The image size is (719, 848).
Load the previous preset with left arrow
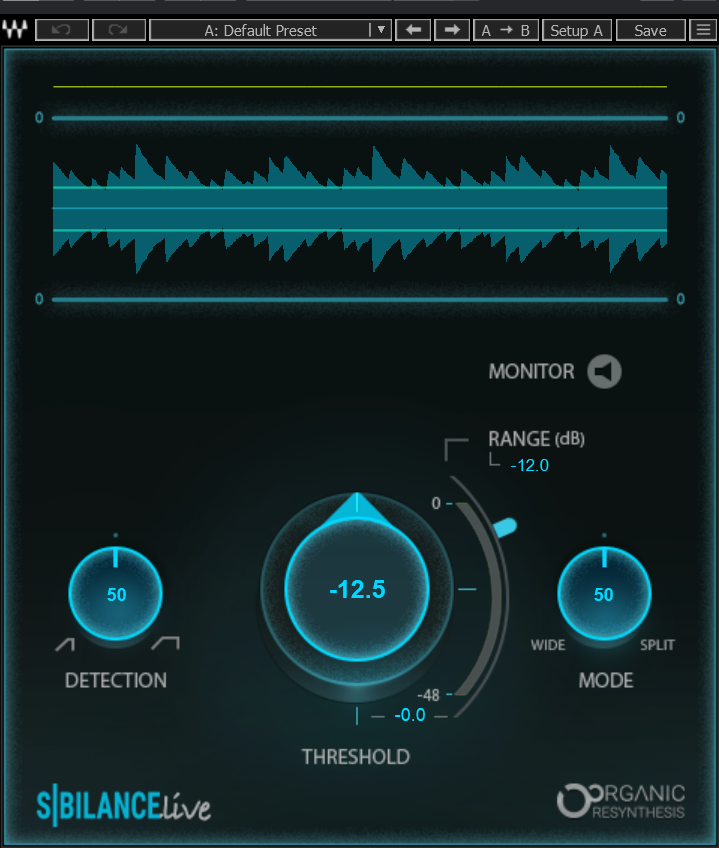click(413, 30)
